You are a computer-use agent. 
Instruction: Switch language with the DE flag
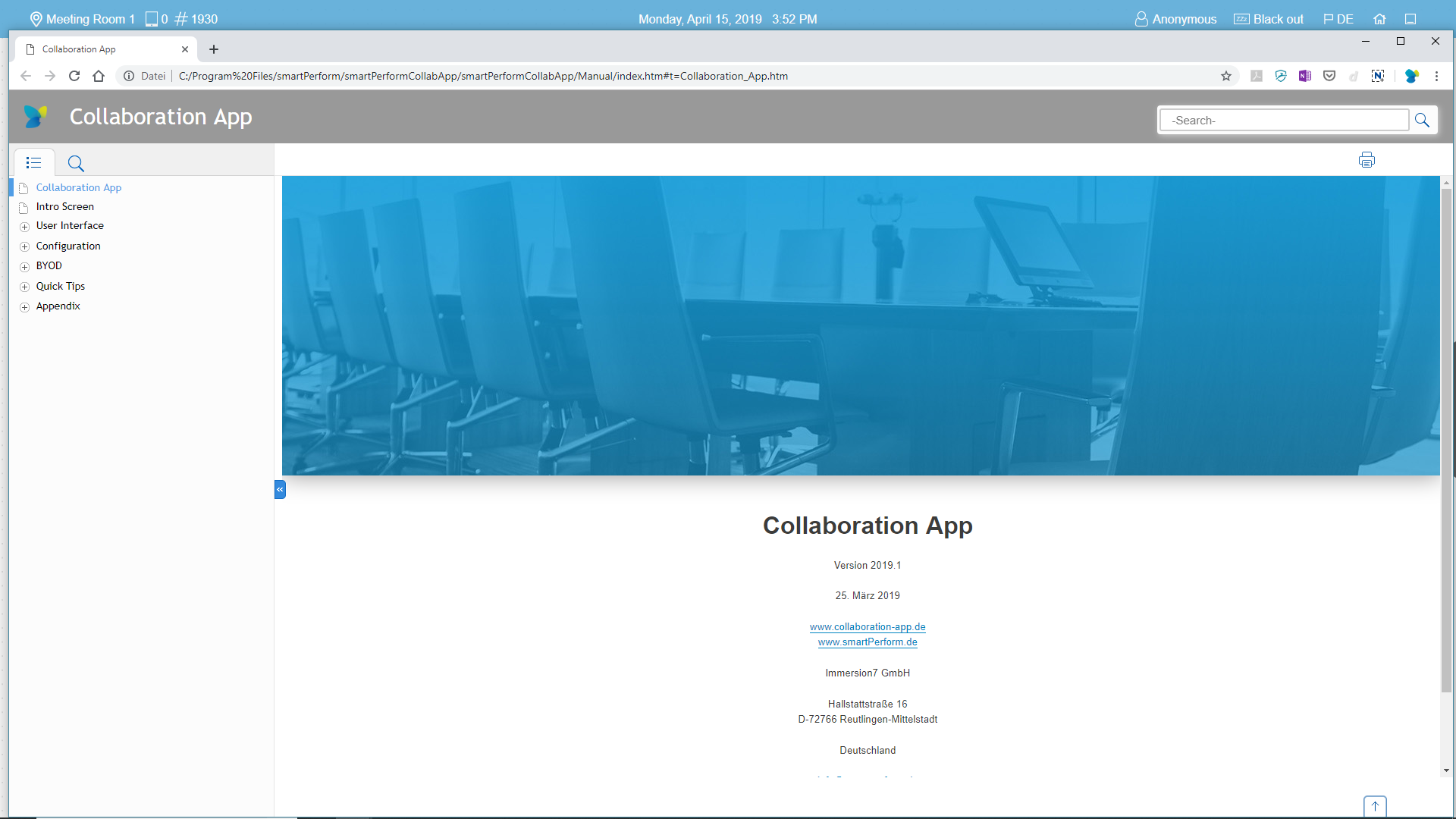coord(1338,19)
